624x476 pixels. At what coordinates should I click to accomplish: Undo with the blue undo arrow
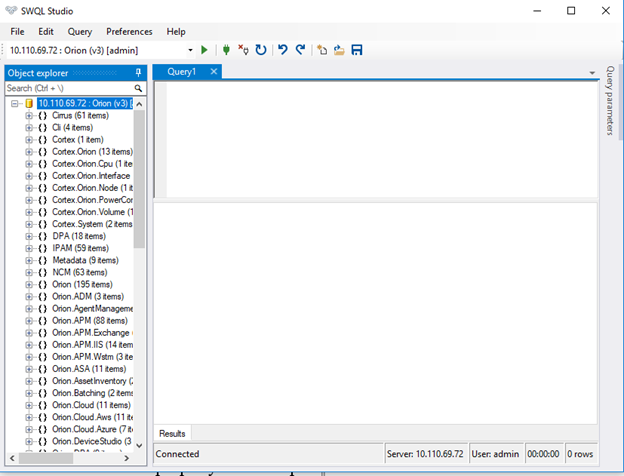pyautogui.click(x=283, y=50)
